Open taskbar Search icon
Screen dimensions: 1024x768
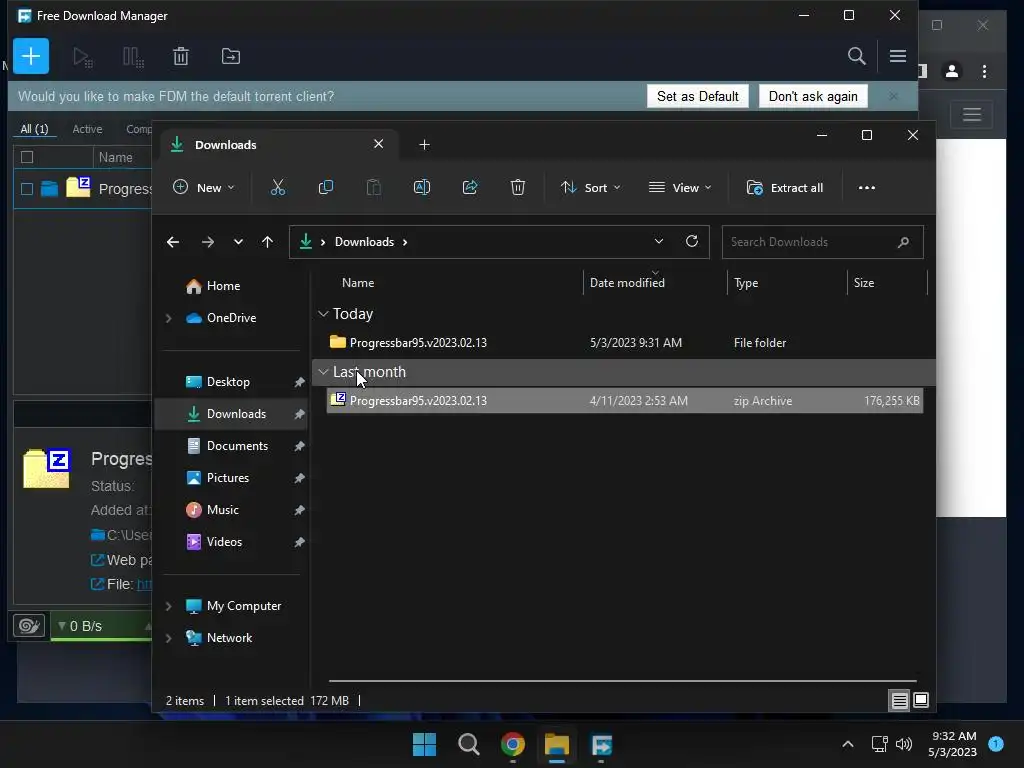coord(468,744)
